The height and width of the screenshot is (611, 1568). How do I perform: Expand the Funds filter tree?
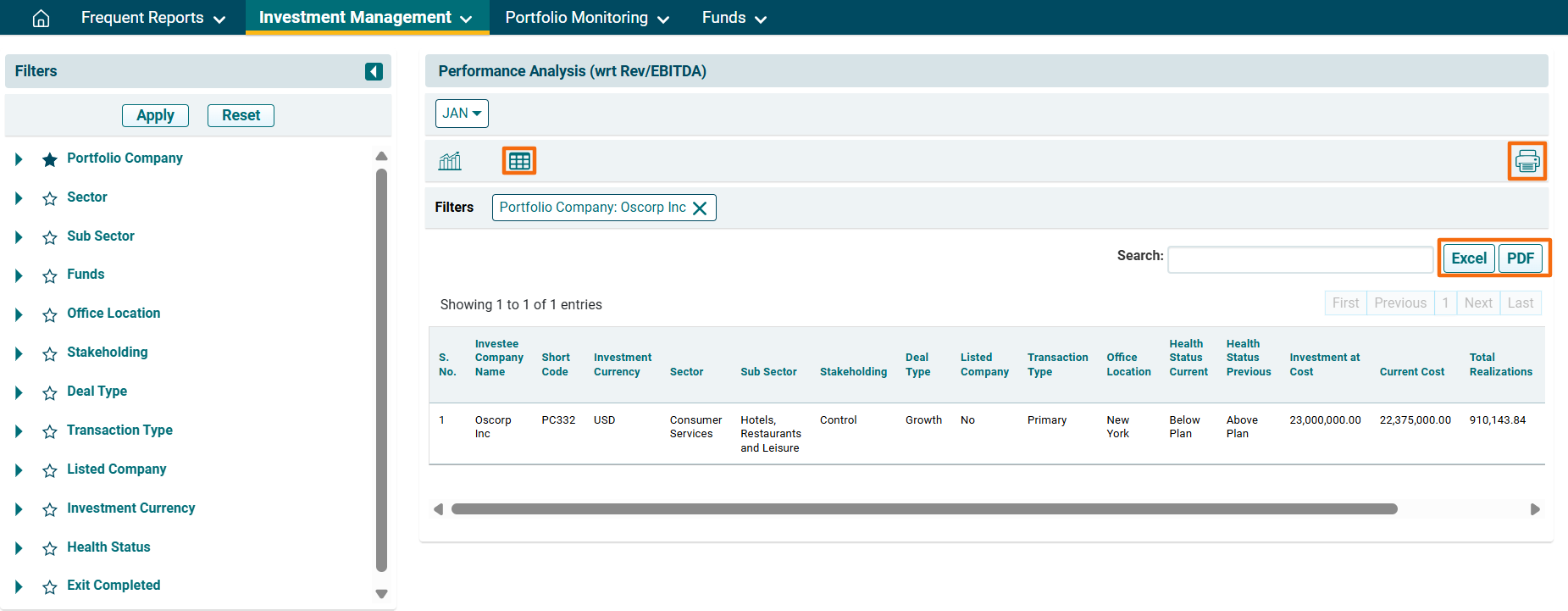point(19,275)
